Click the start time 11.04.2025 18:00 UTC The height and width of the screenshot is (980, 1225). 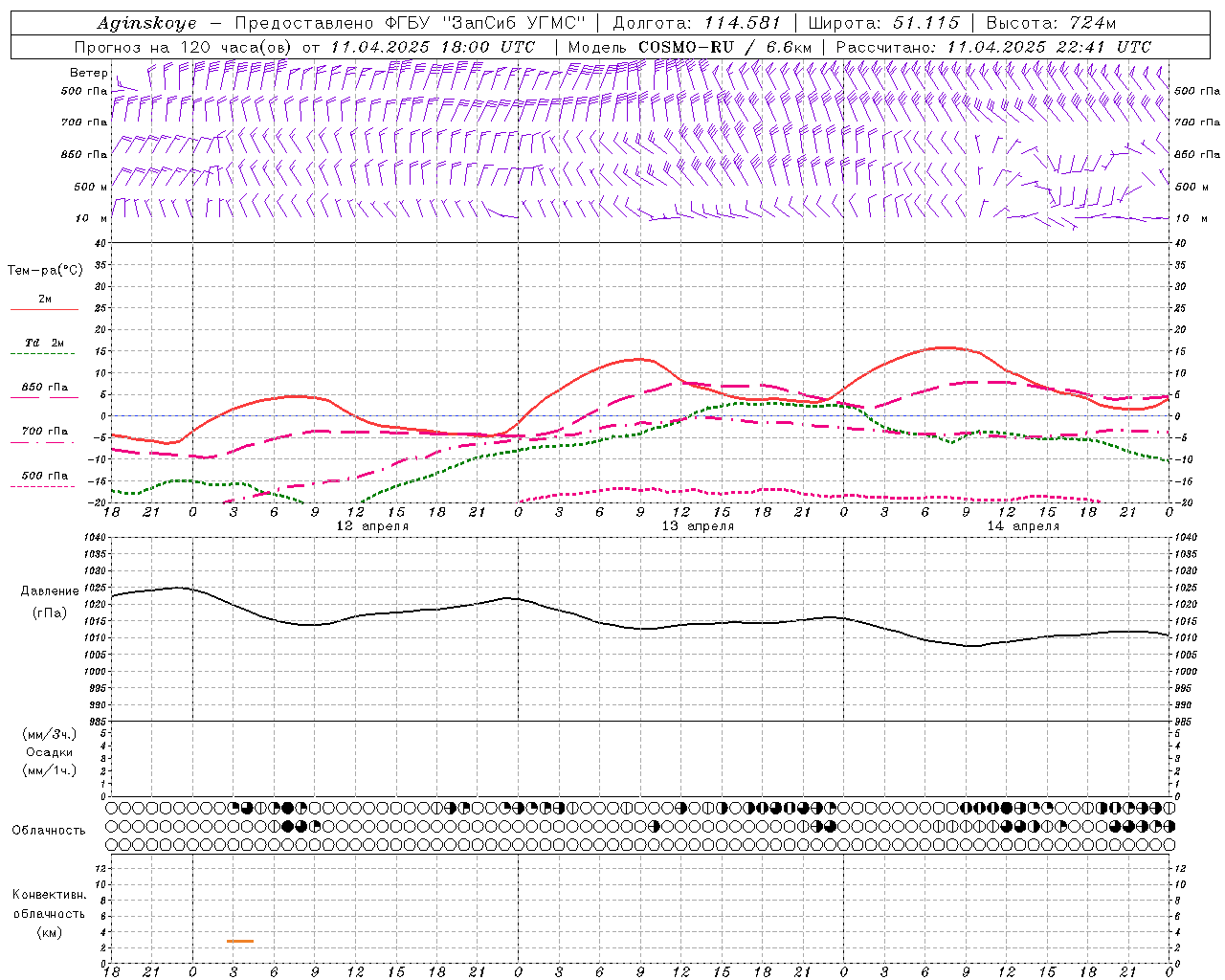point(433,47)
